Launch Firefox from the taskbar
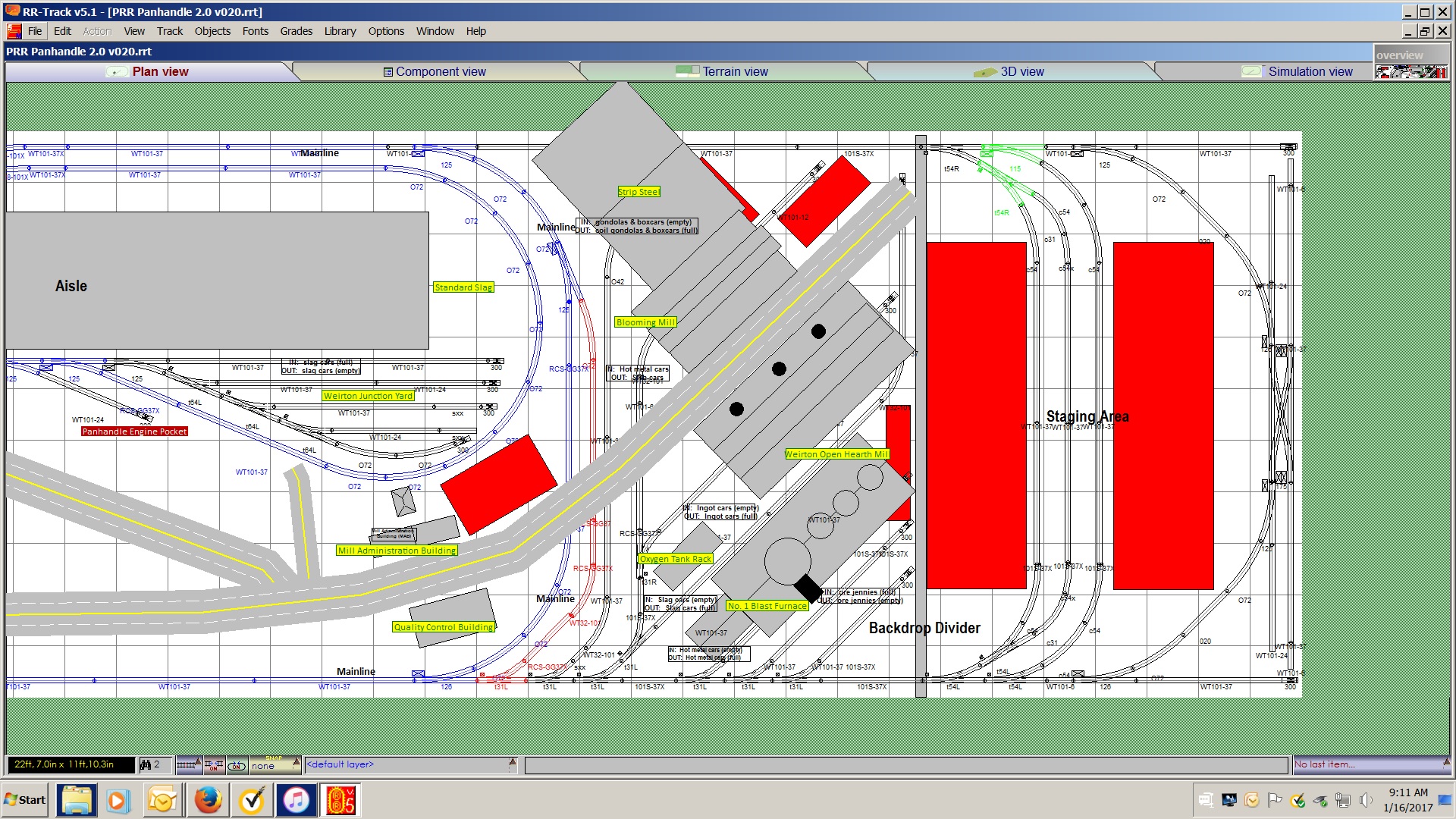Viewport: 1456px width, 819px height. (207, 800)
